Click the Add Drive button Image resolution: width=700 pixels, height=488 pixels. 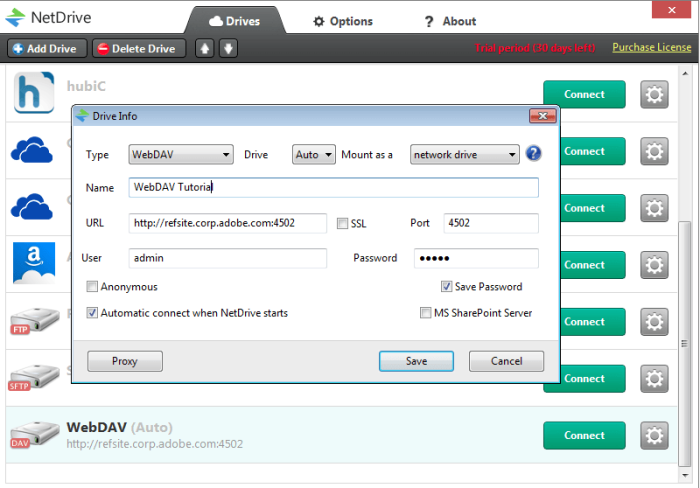pyautogui.click(x=47, y=48)
